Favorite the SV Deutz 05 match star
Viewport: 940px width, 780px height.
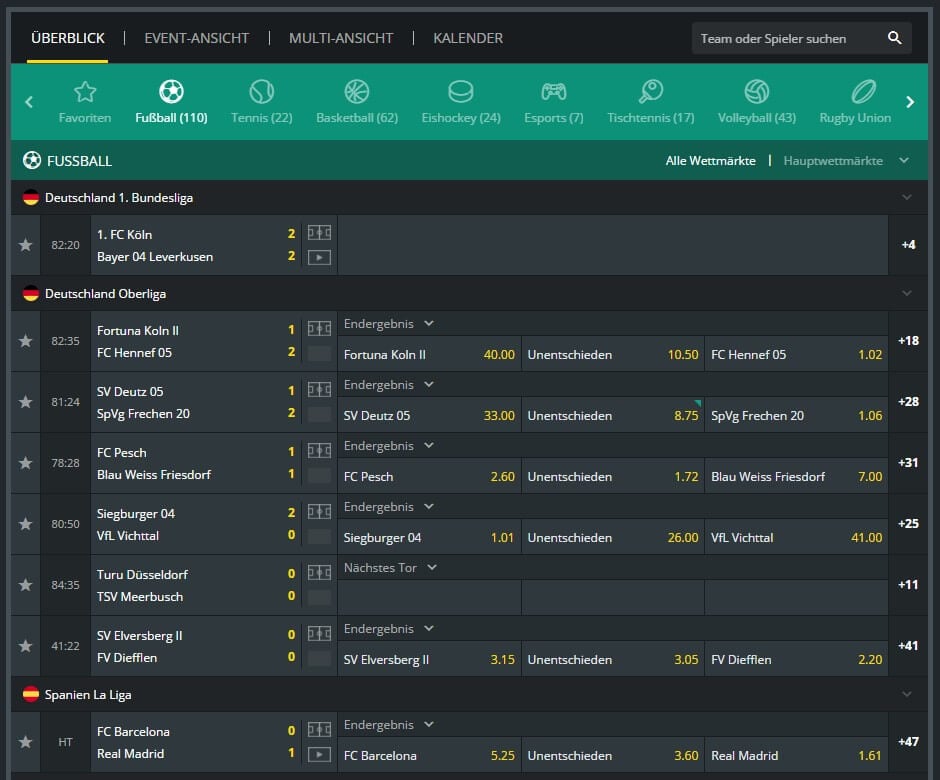click(25, 402)
